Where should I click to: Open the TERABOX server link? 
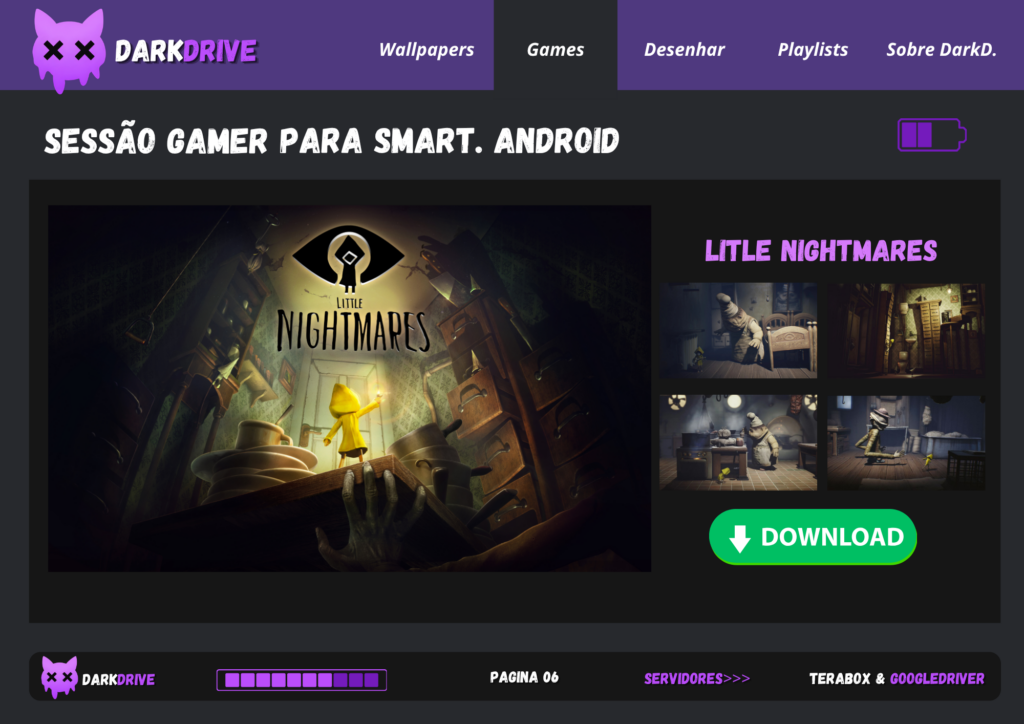(840, 679)
